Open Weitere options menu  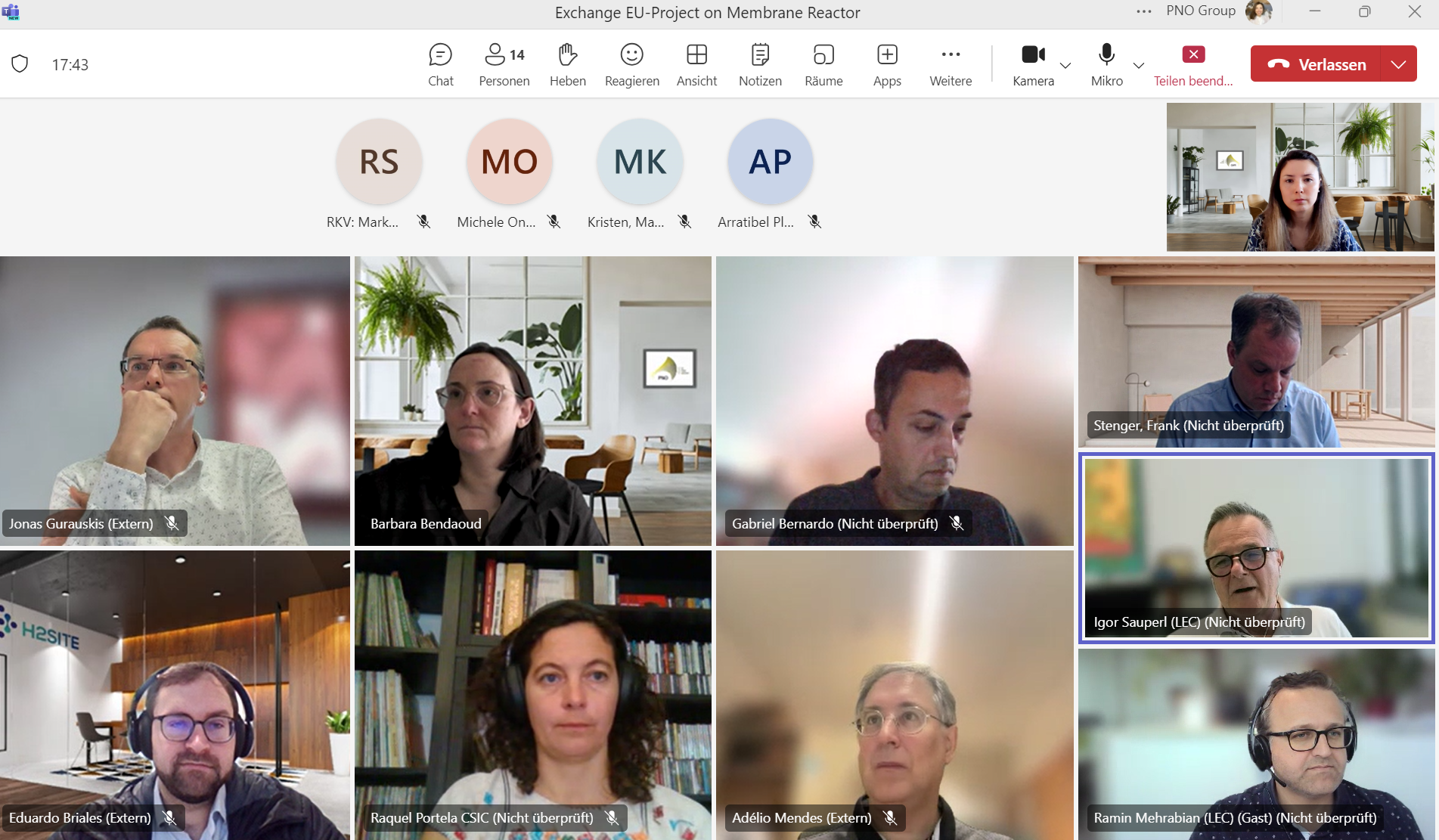(951, 65)
